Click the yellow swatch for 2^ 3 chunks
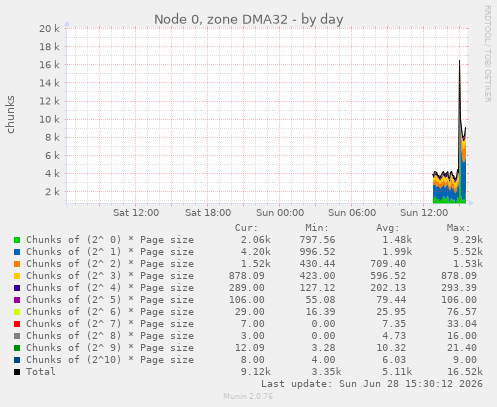This screenshot has width=497, height=407. [17, 276]
